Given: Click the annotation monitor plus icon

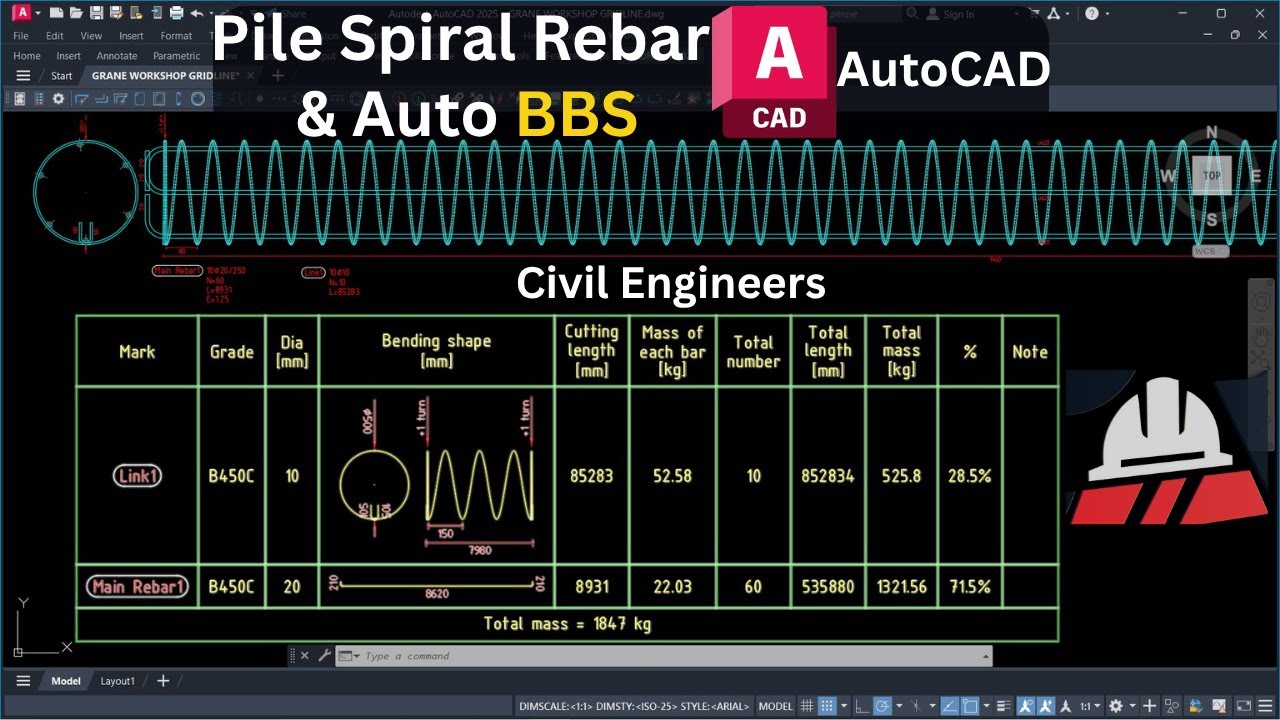Looking at the screenshot, I should pyautogui.click(x=1149, y=706).
